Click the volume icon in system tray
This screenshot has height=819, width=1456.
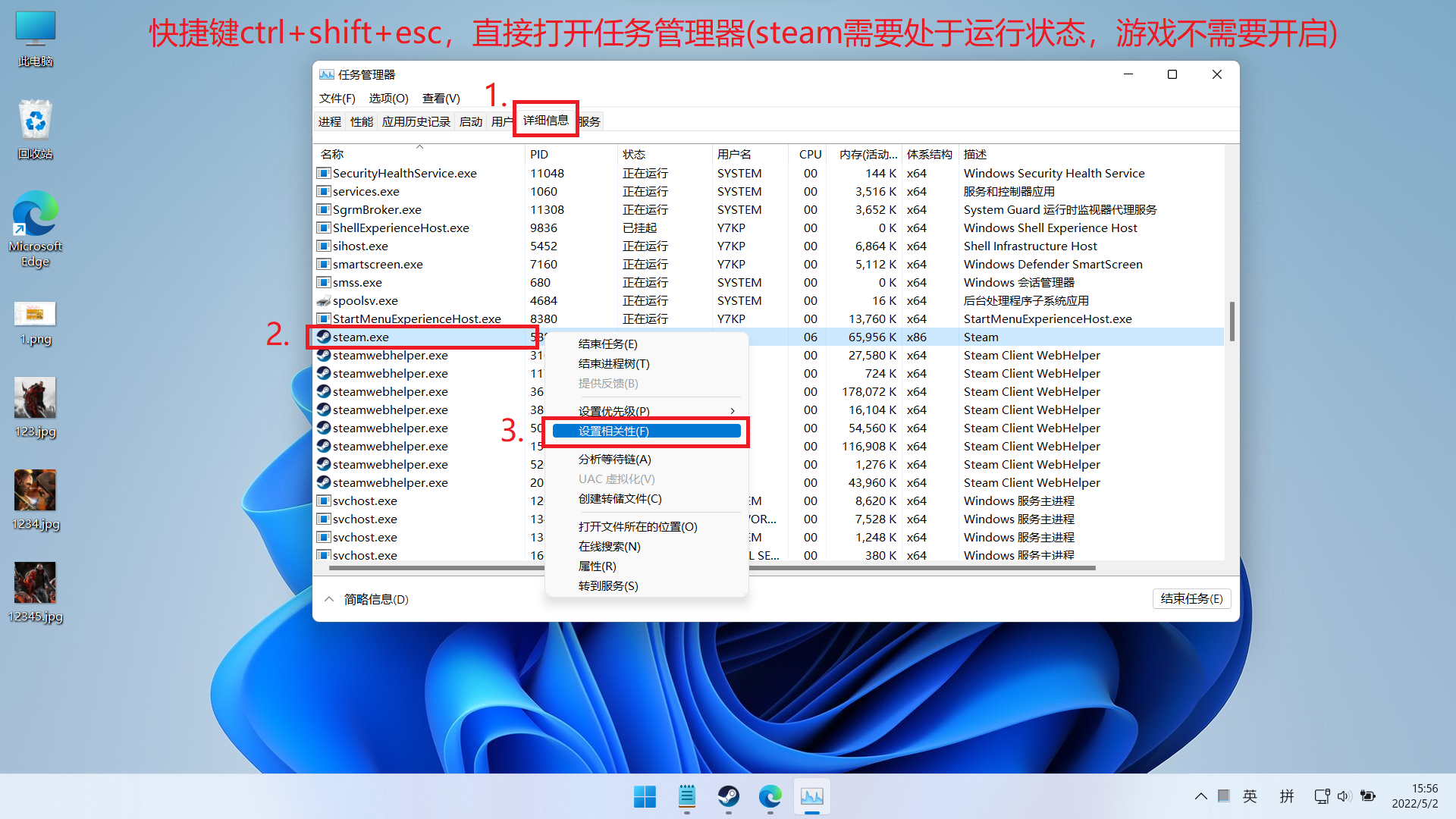pyautogui.click(x=1344, y=796)
